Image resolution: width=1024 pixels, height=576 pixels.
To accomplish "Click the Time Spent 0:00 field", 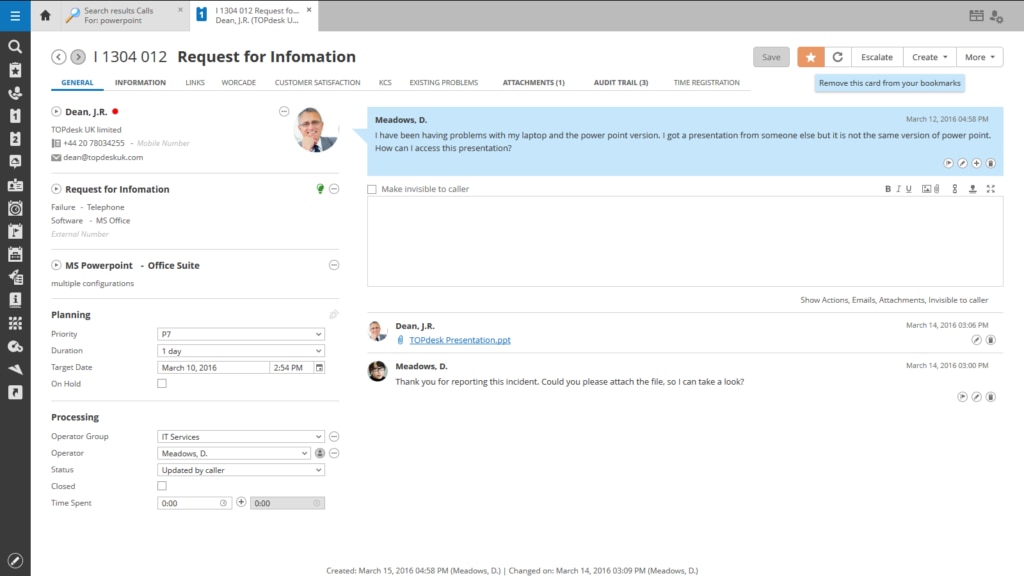I will pos(194,503).
